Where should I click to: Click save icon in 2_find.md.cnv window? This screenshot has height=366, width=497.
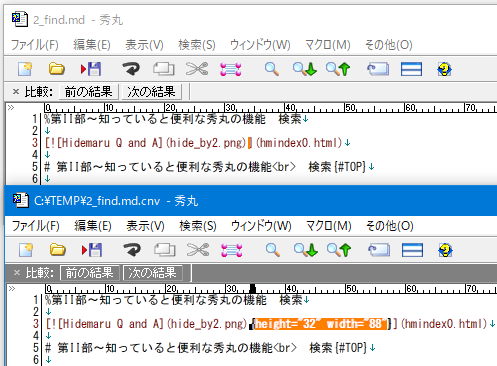tap(92, 250)
